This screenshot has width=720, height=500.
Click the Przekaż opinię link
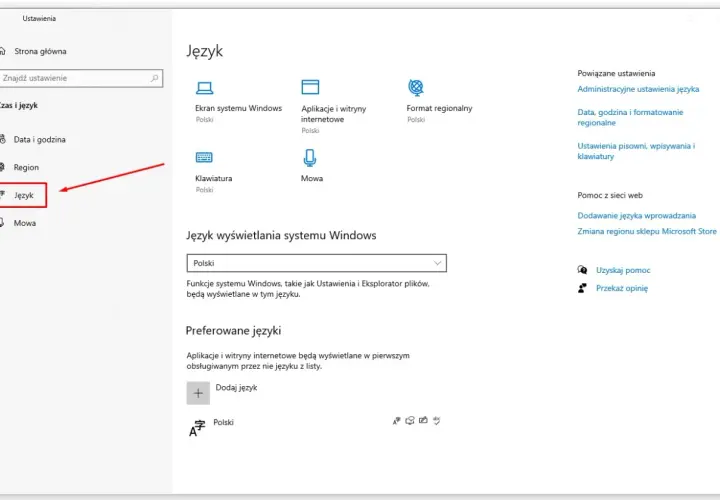[x=622, y=288]
